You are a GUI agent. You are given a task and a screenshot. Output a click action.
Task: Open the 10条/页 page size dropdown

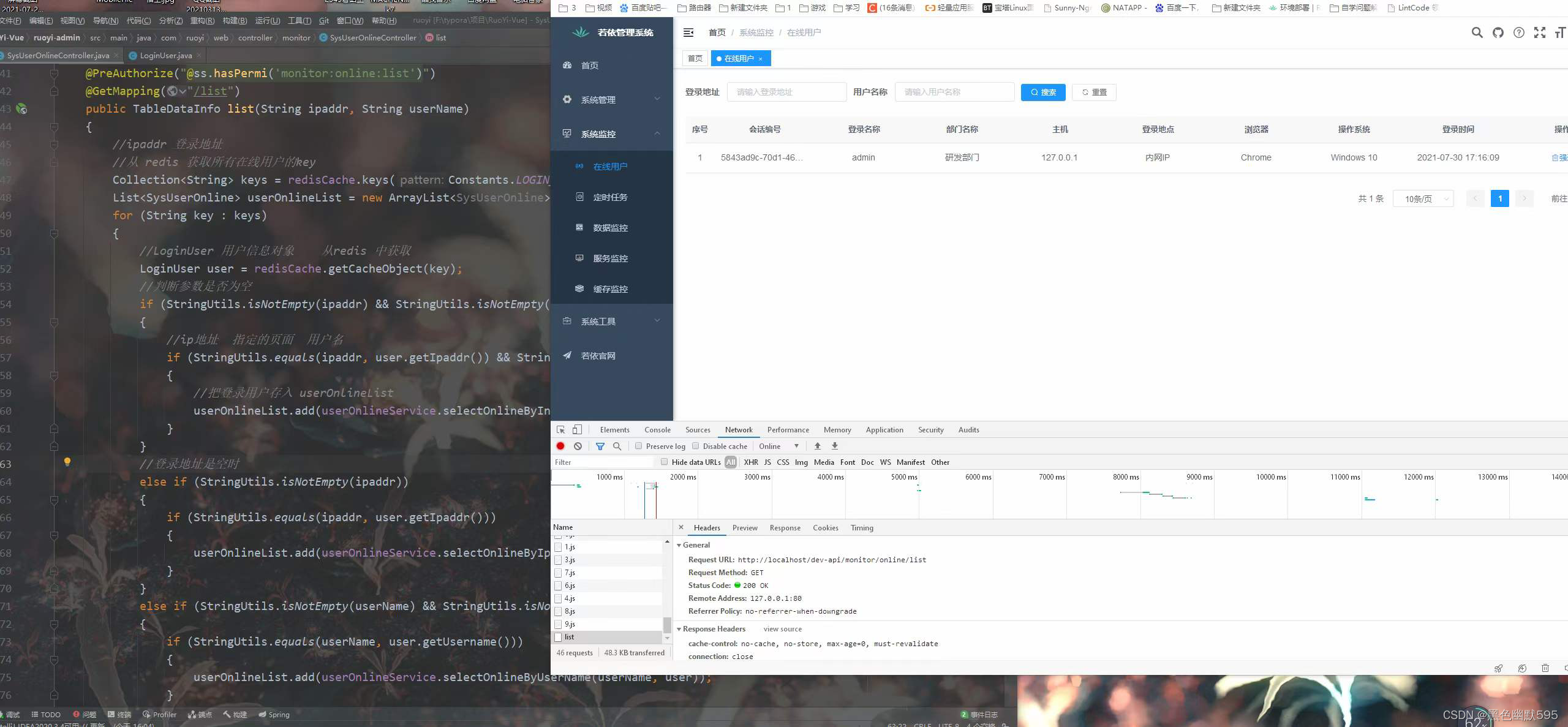click(x=1423, y=198)
